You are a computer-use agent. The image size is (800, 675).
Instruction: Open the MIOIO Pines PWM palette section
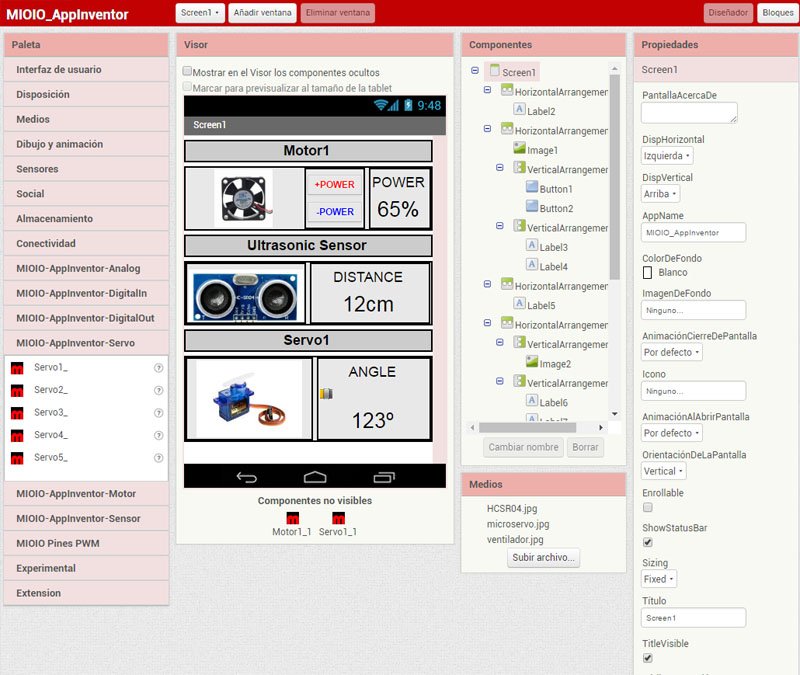click(x=86, y=543)
